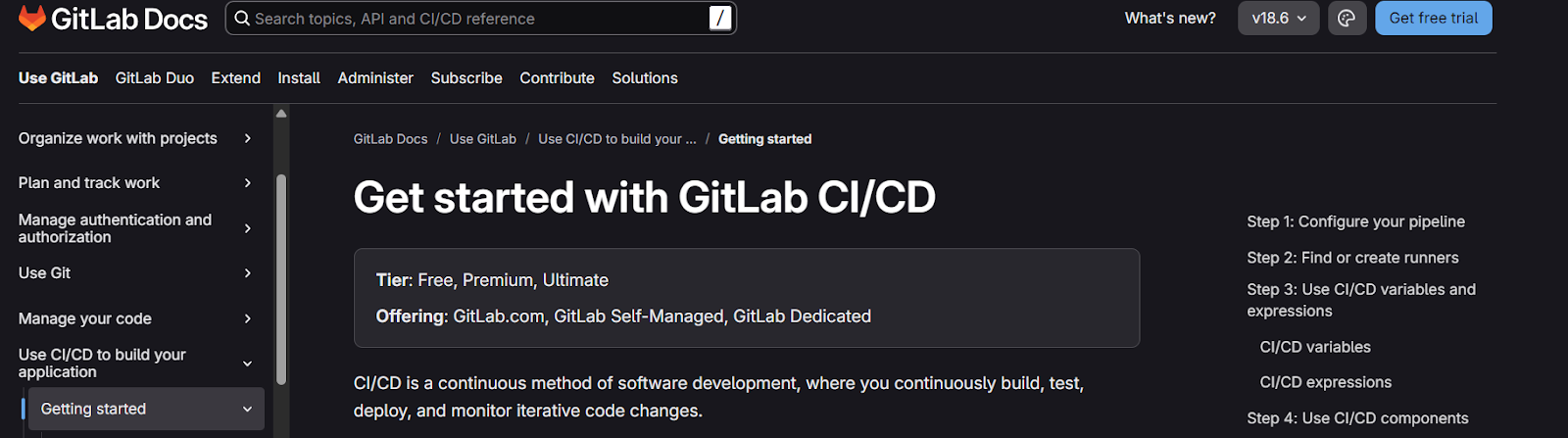Open the v18.6 version dropdown
The image size is (1568, 438).
1279,18
